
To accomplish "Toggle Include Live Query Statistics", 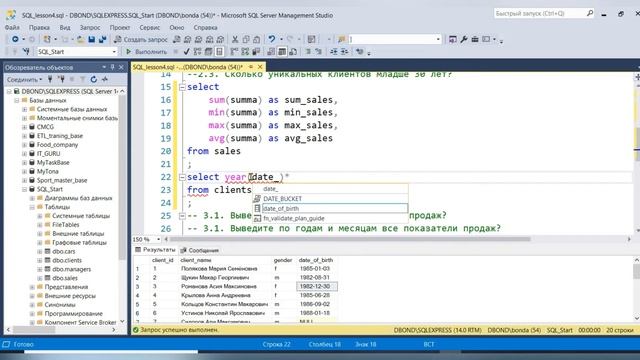I will [245, 51].
